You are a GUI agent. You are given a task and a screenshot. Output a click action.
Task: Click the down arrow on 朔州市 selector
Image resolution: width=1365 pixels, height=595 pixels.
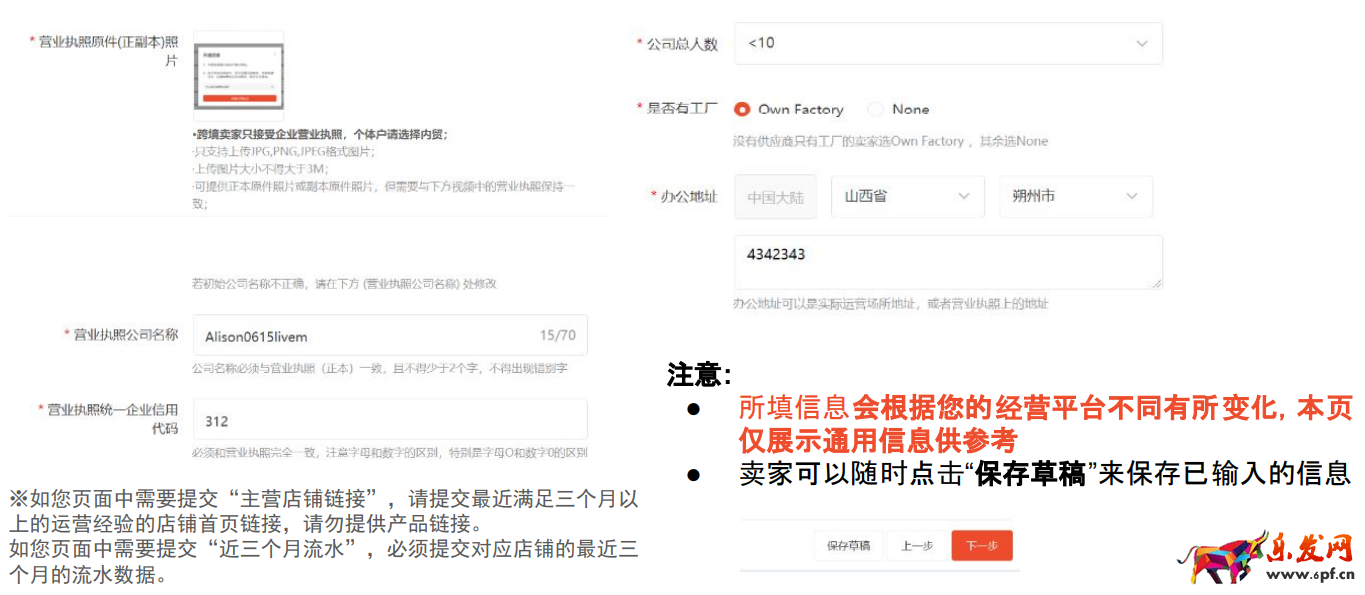(1132, 196)
